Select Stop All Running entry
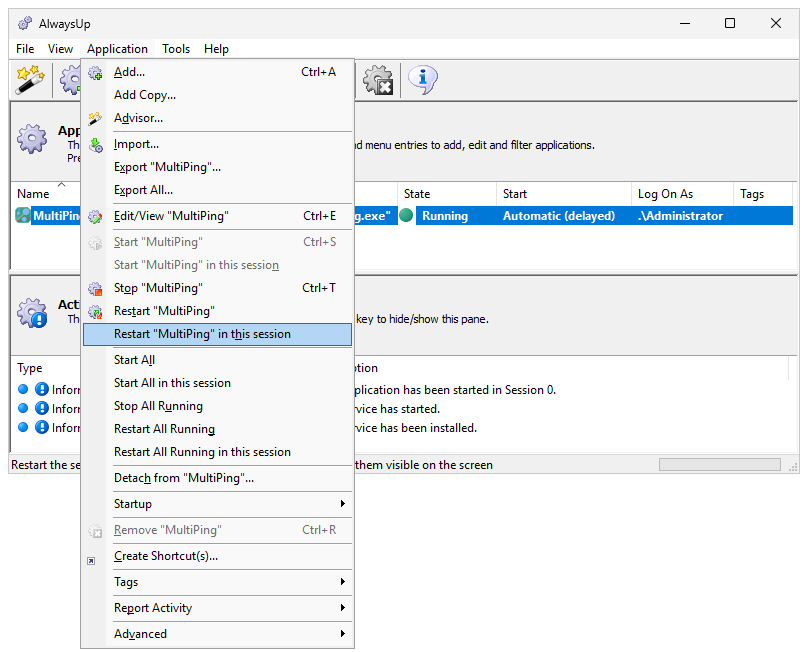 [x=217, y=407]
